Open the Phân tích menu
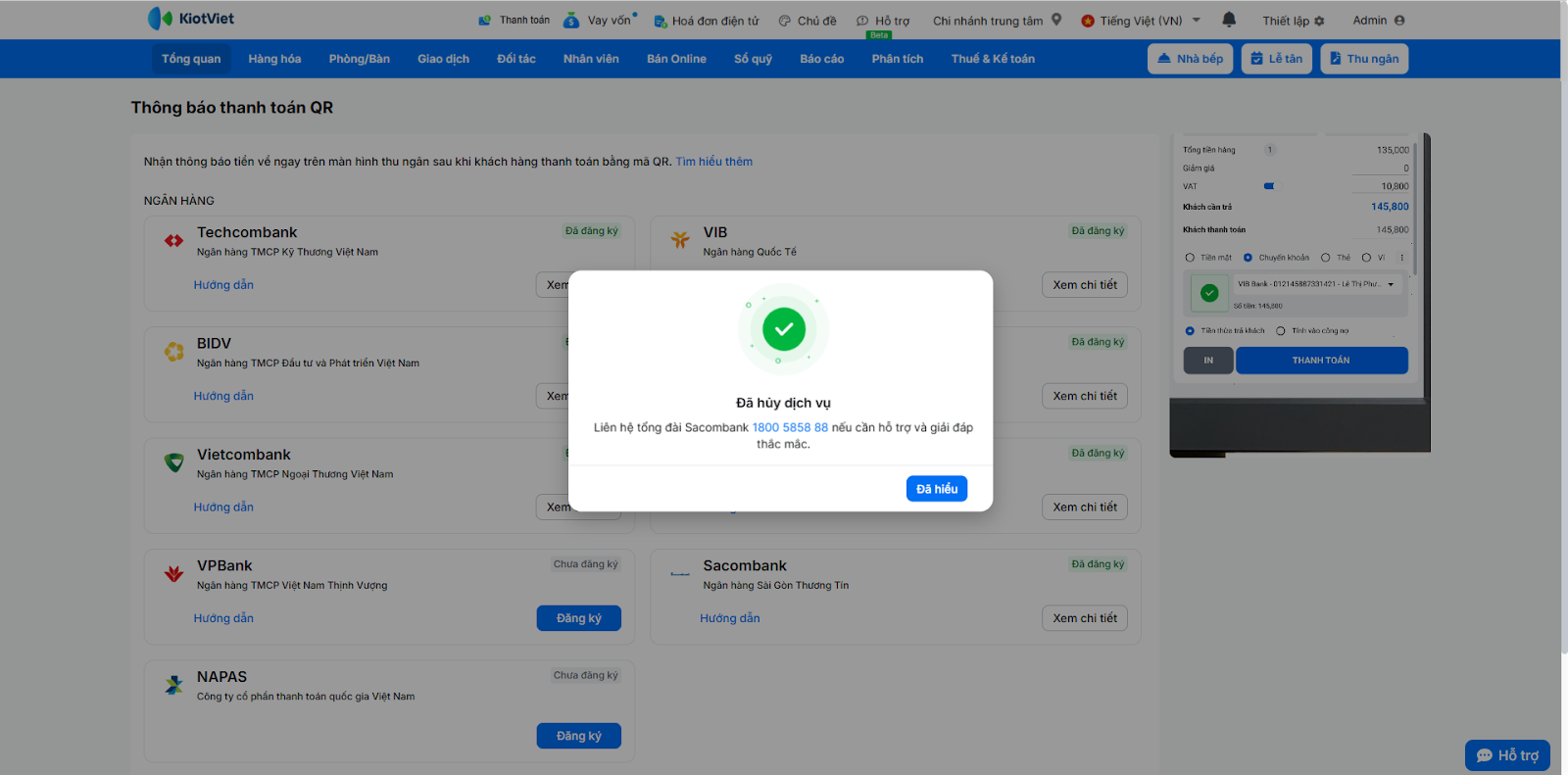Screen dimensions: 1568x775 point(898,59)
